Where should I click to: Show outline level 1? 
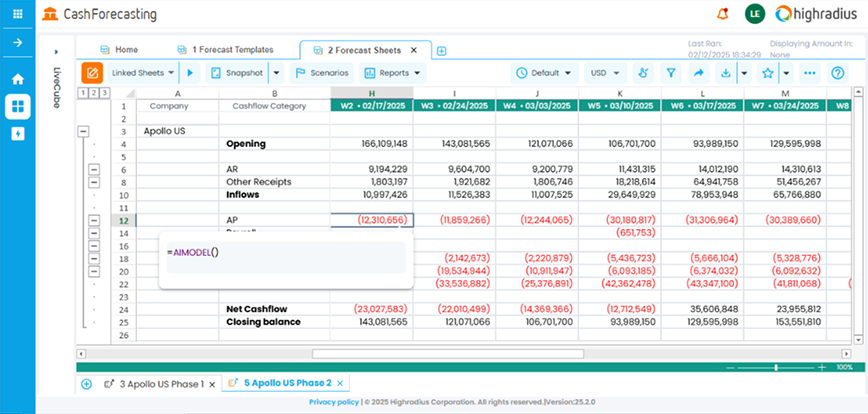click(82, 92)
